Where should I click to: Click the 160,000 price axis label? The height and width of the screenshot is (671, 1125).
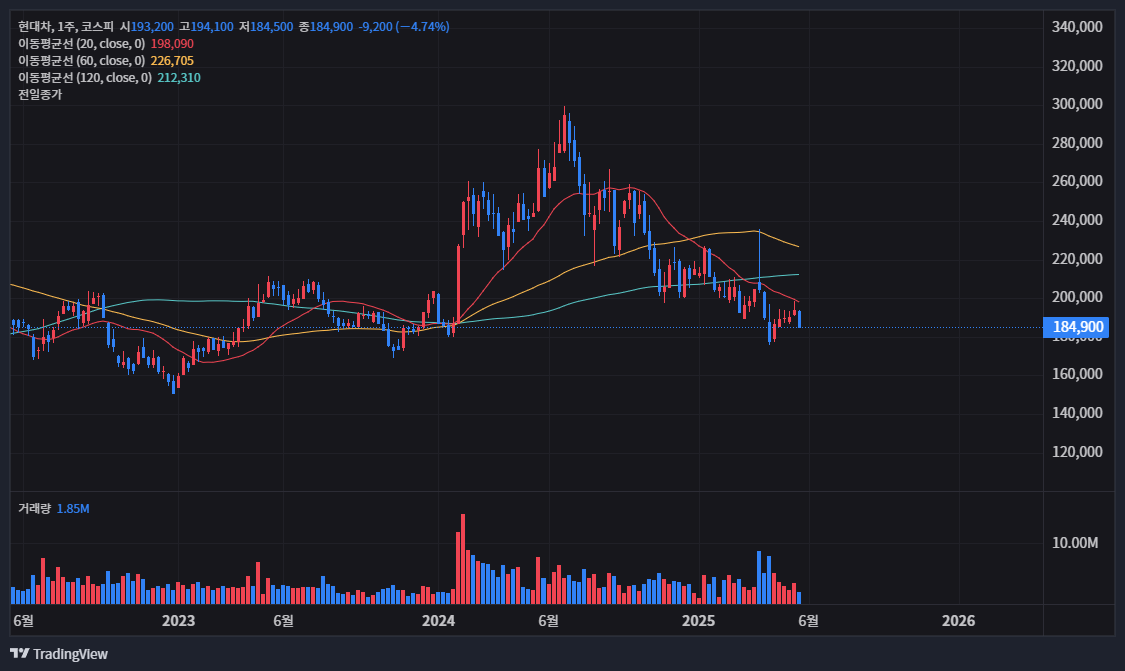coord(1077,374)
